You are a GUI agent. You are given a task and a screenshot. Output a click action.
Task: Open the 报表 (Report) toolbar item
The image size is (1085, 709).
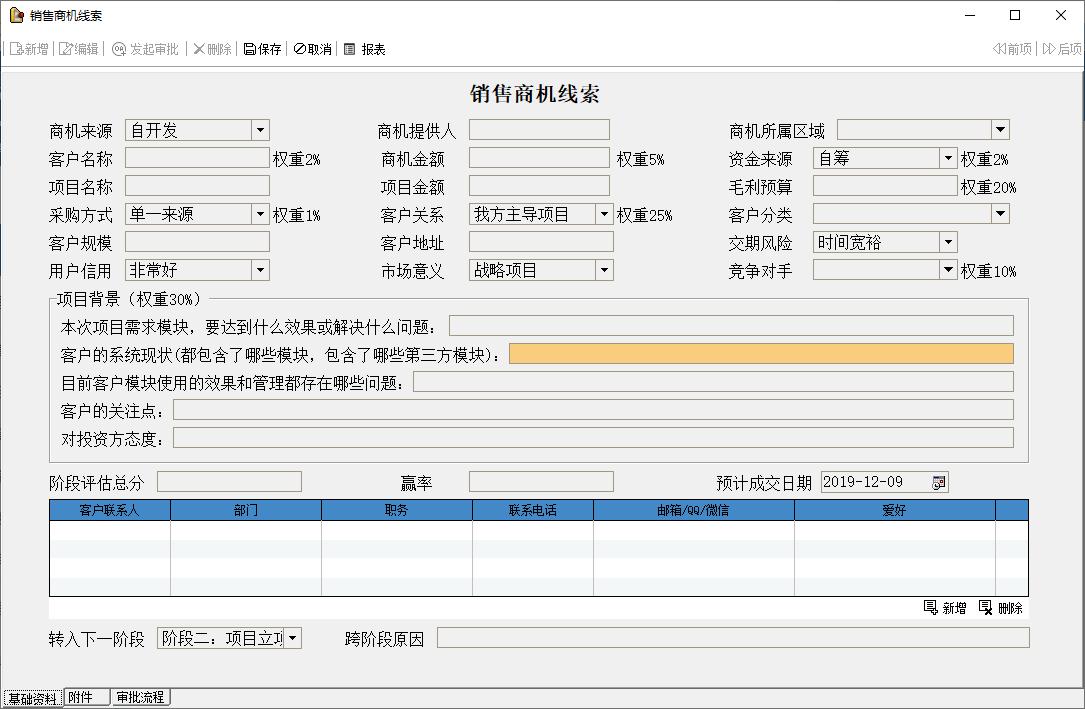click(x=350, y=49)
